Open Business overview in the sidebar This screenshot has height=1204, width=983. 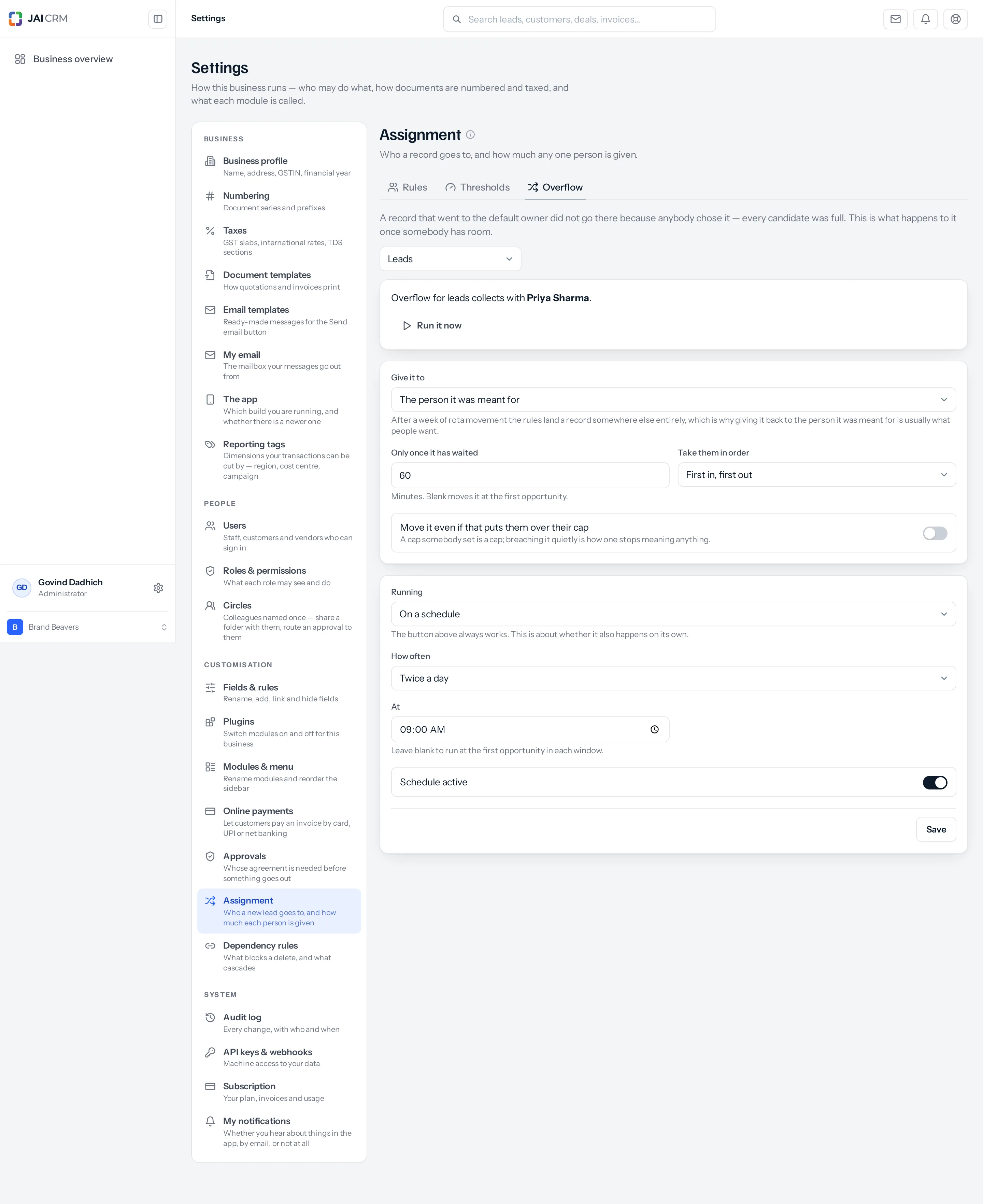click(88, 59)
